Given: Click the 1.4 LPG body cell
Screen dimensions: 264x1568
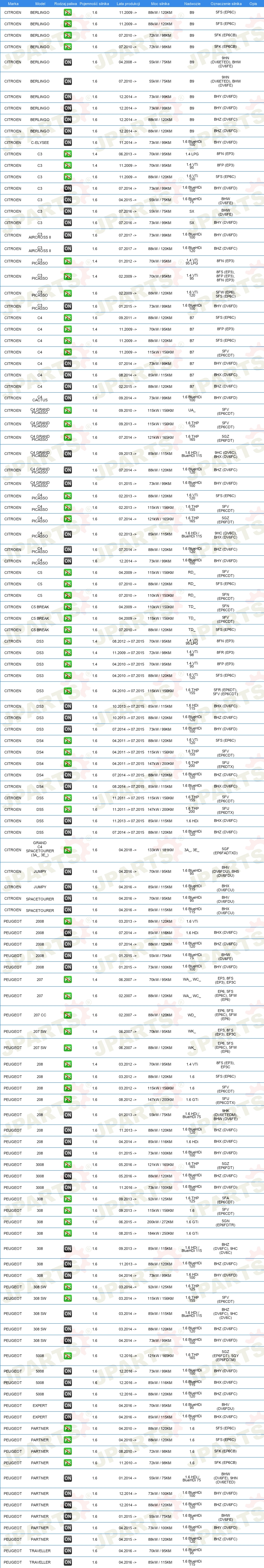Looking at the screenshot, I should [192, 154].
